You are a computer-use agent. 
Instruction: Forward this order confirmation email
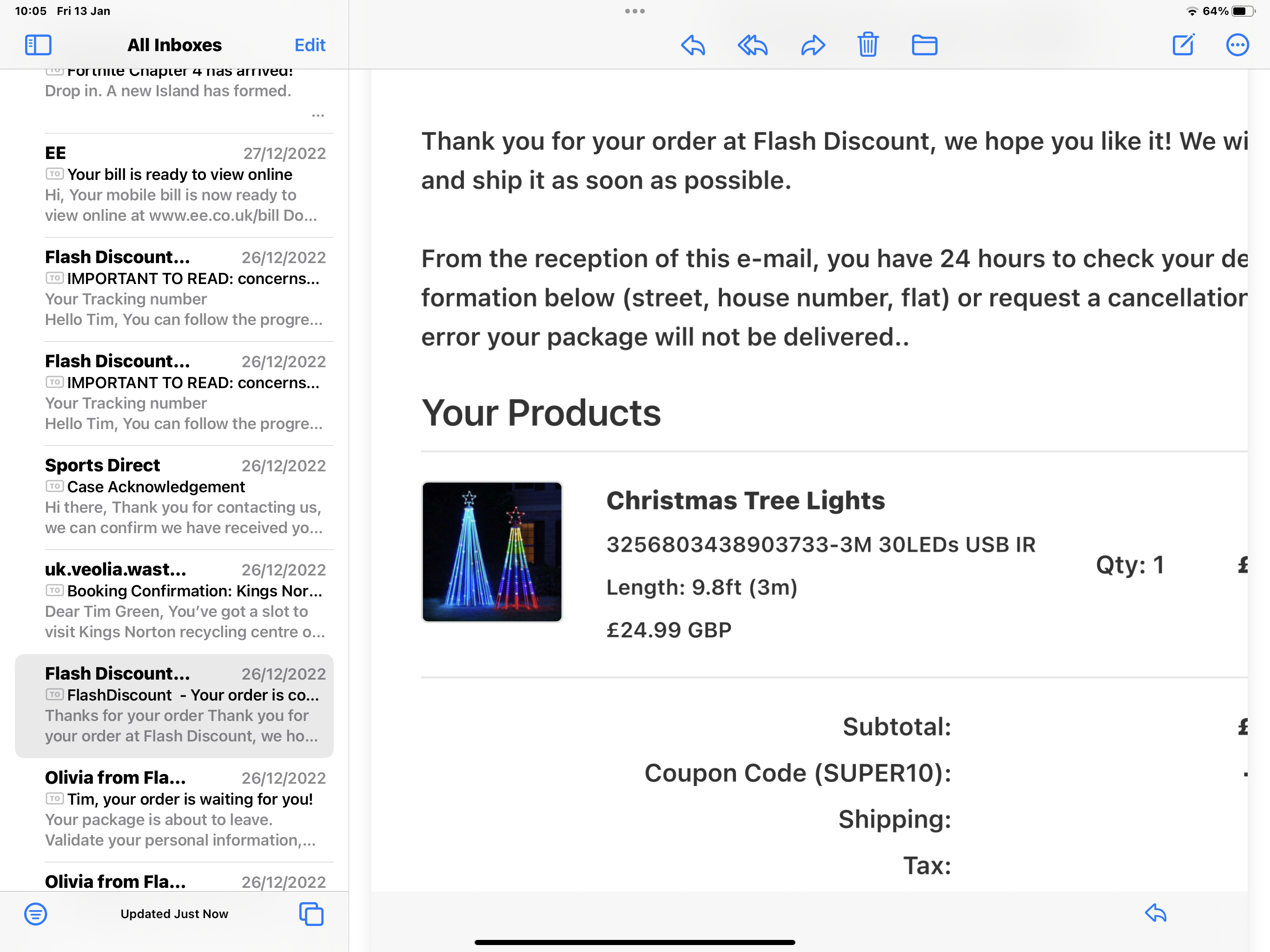click(813, 45)
